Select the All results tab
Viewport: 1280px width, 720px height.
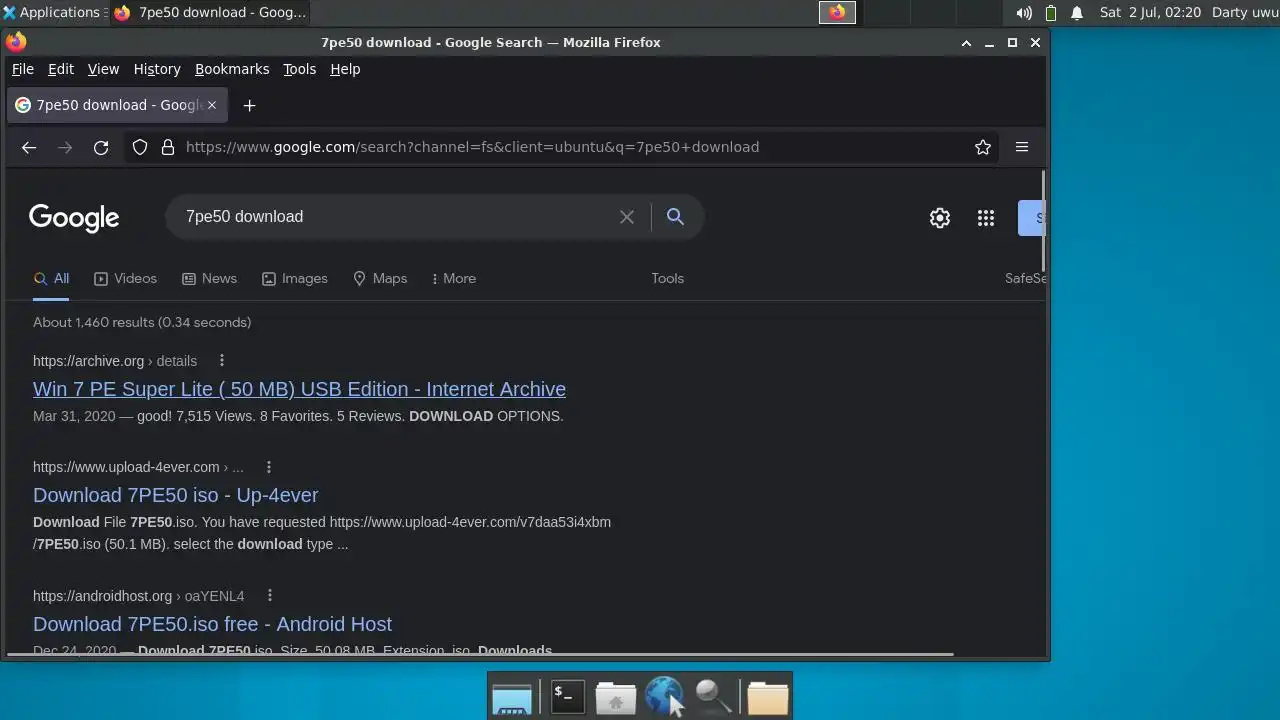point(51,279)
